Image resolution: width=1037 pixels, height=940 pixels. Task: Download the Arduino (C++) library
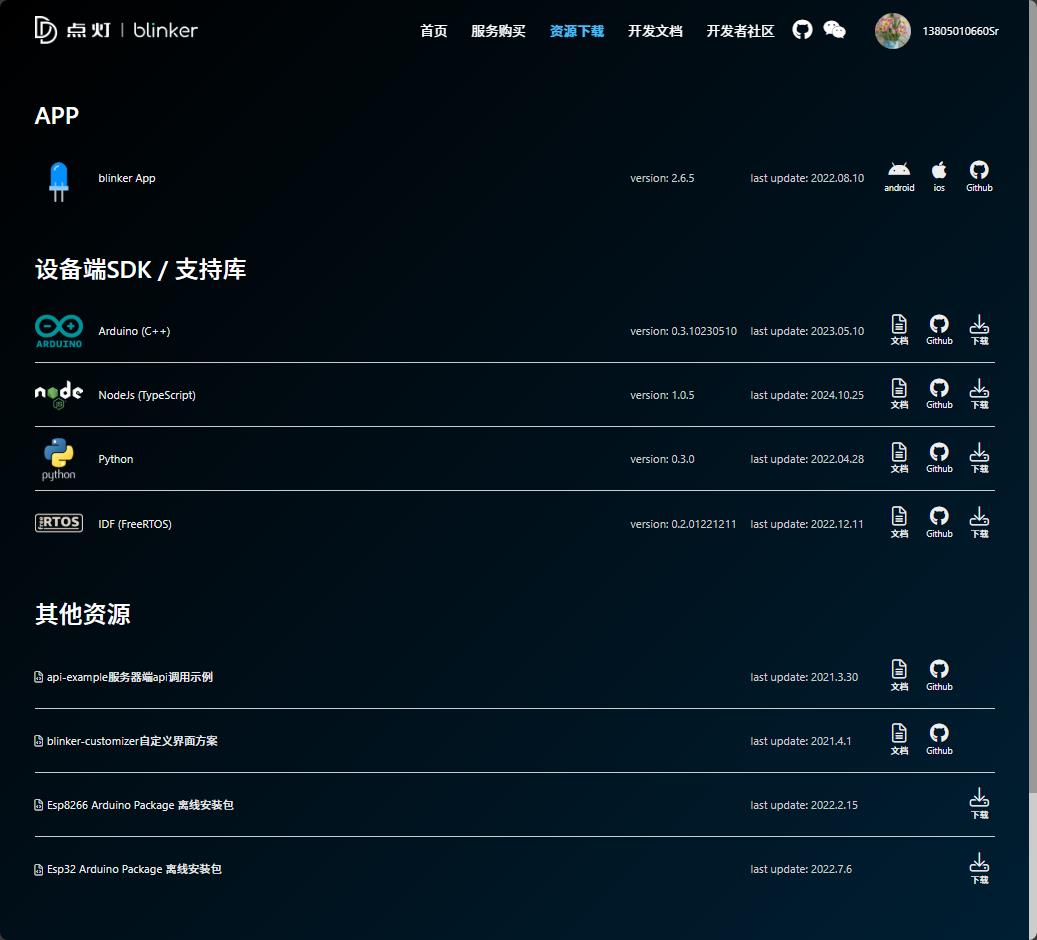point(979,329)
